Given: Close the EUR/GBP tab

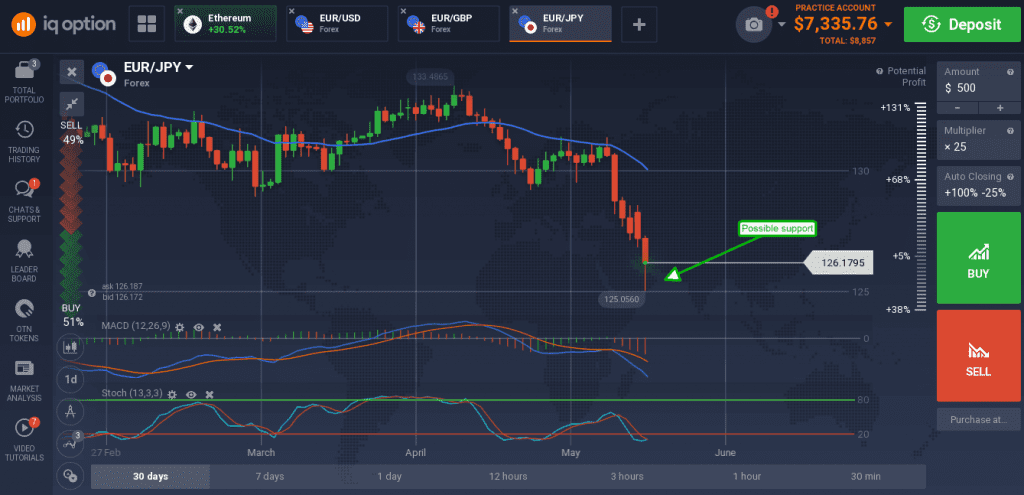Looking at the screenshot, I should click(403, 11).
